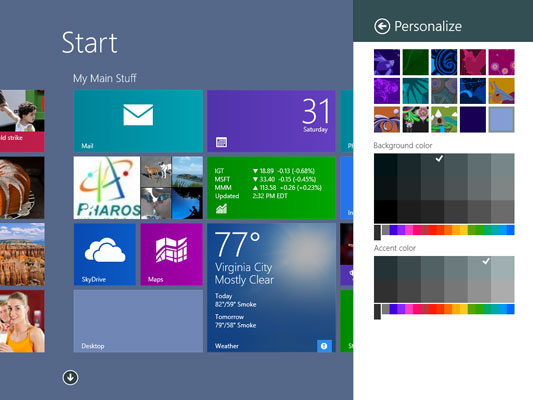Click the My Main Stuff group name
Viewport: 533px width, 400px height.
point(105,78)
